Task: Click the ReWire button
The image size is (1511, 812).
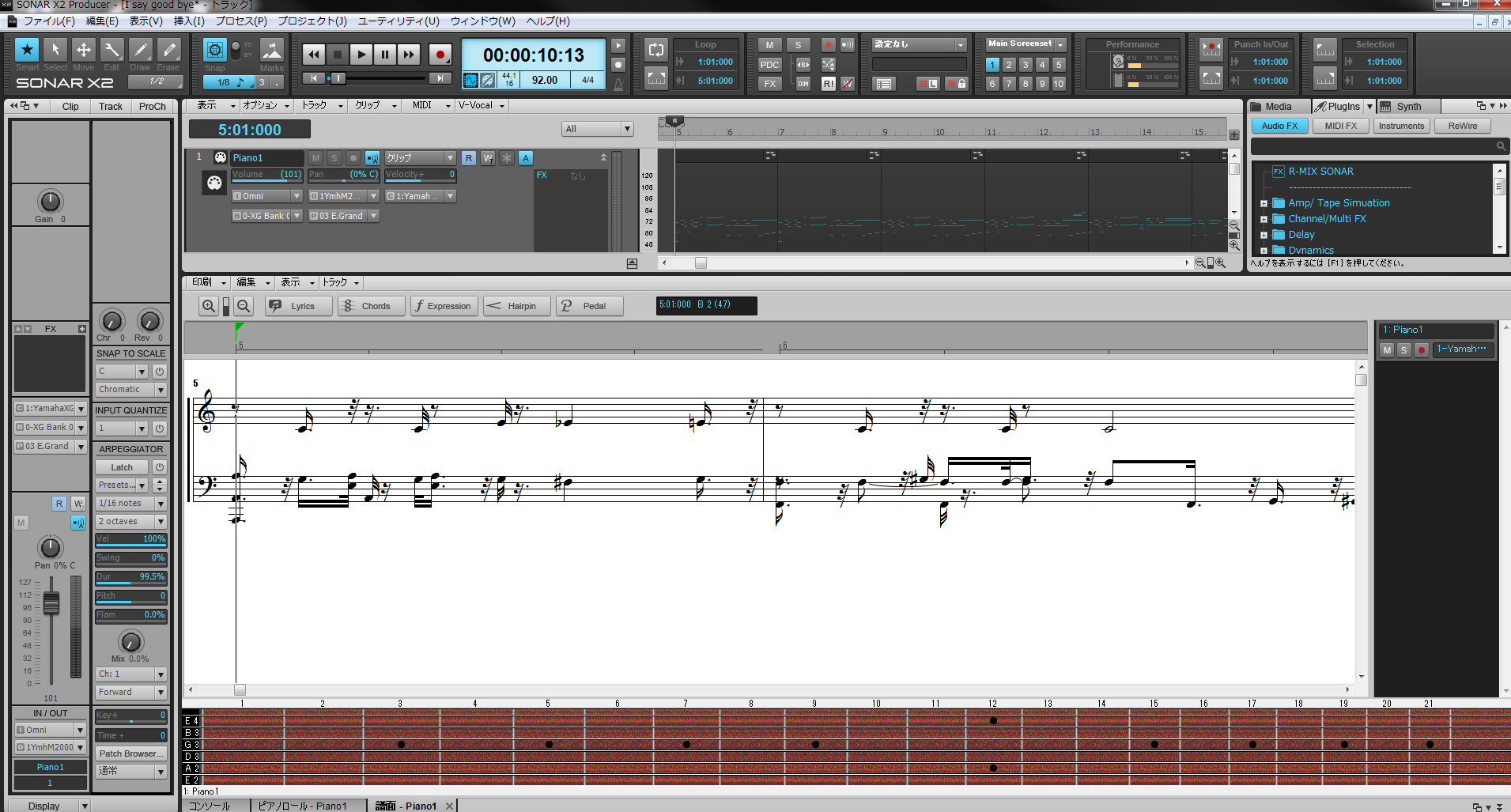Action: (x=1463, y=126)
